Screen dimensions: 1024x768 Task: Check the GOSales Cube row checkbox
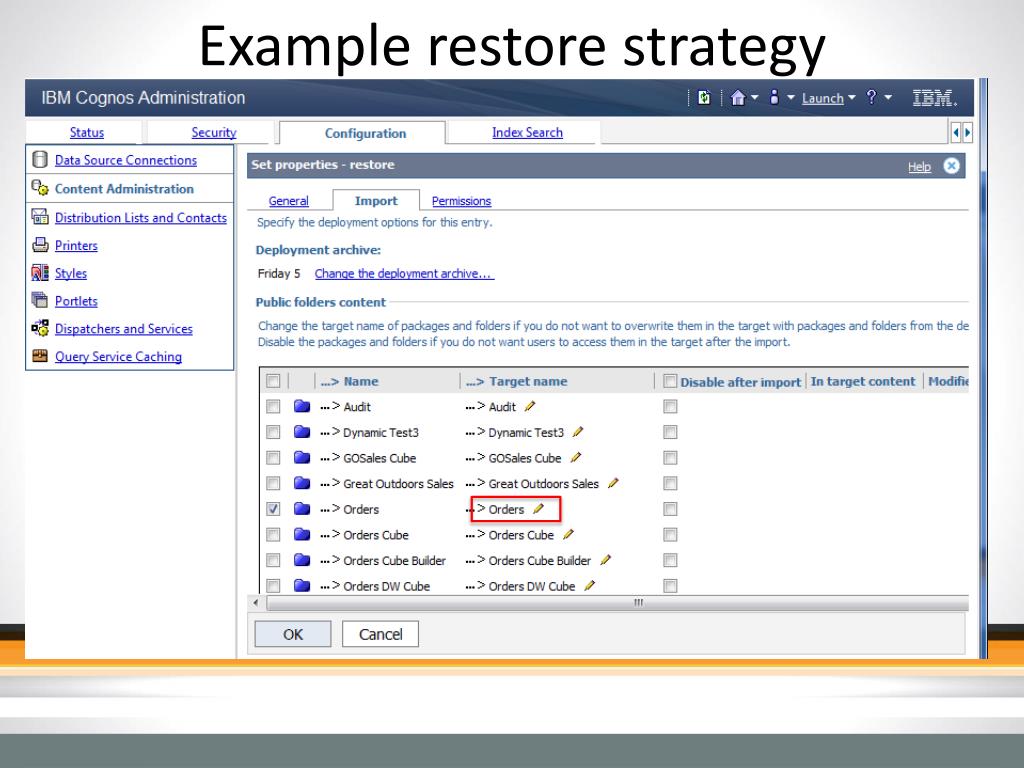coord(273,457)
